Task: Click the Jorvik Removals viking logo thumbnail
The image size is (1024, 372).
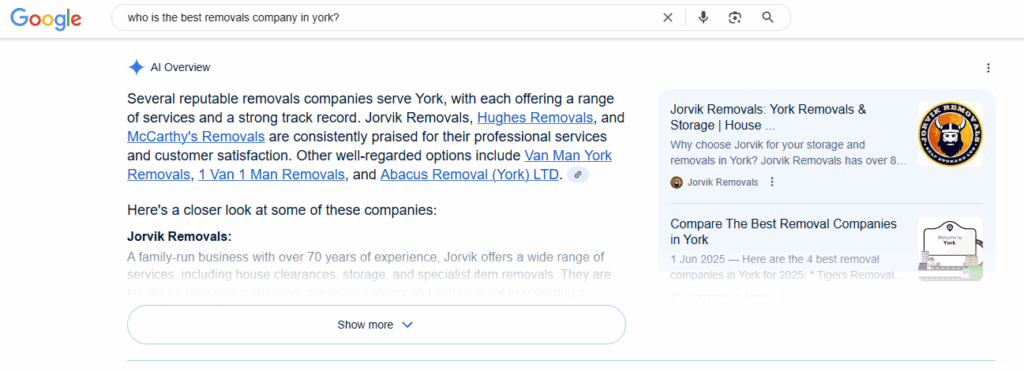Action: tap(950, 134)
